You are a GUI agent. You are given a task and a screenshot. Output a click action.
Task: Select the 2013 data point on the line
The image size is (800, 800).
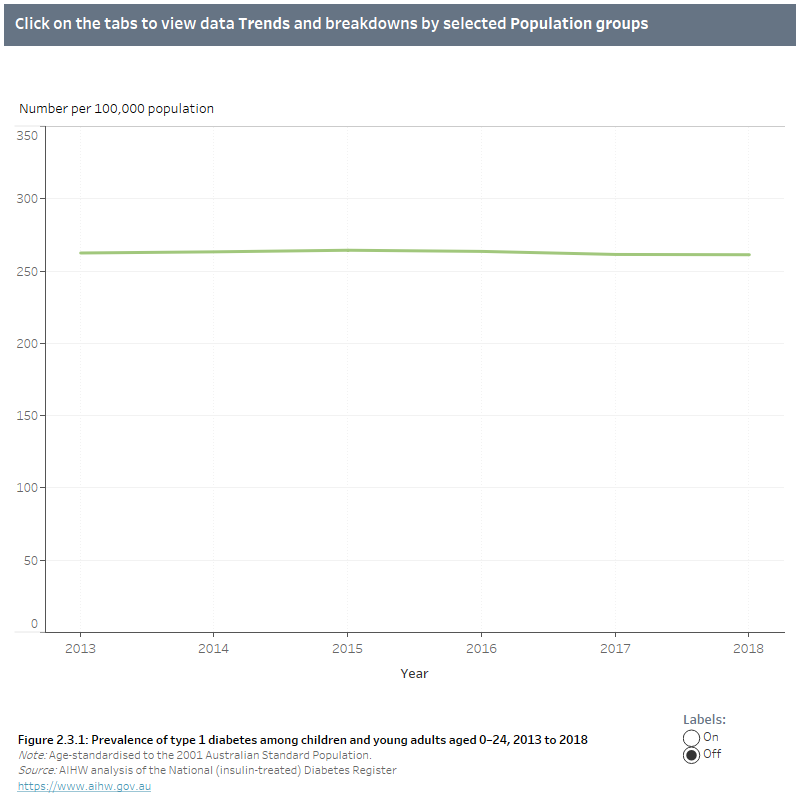81,252
